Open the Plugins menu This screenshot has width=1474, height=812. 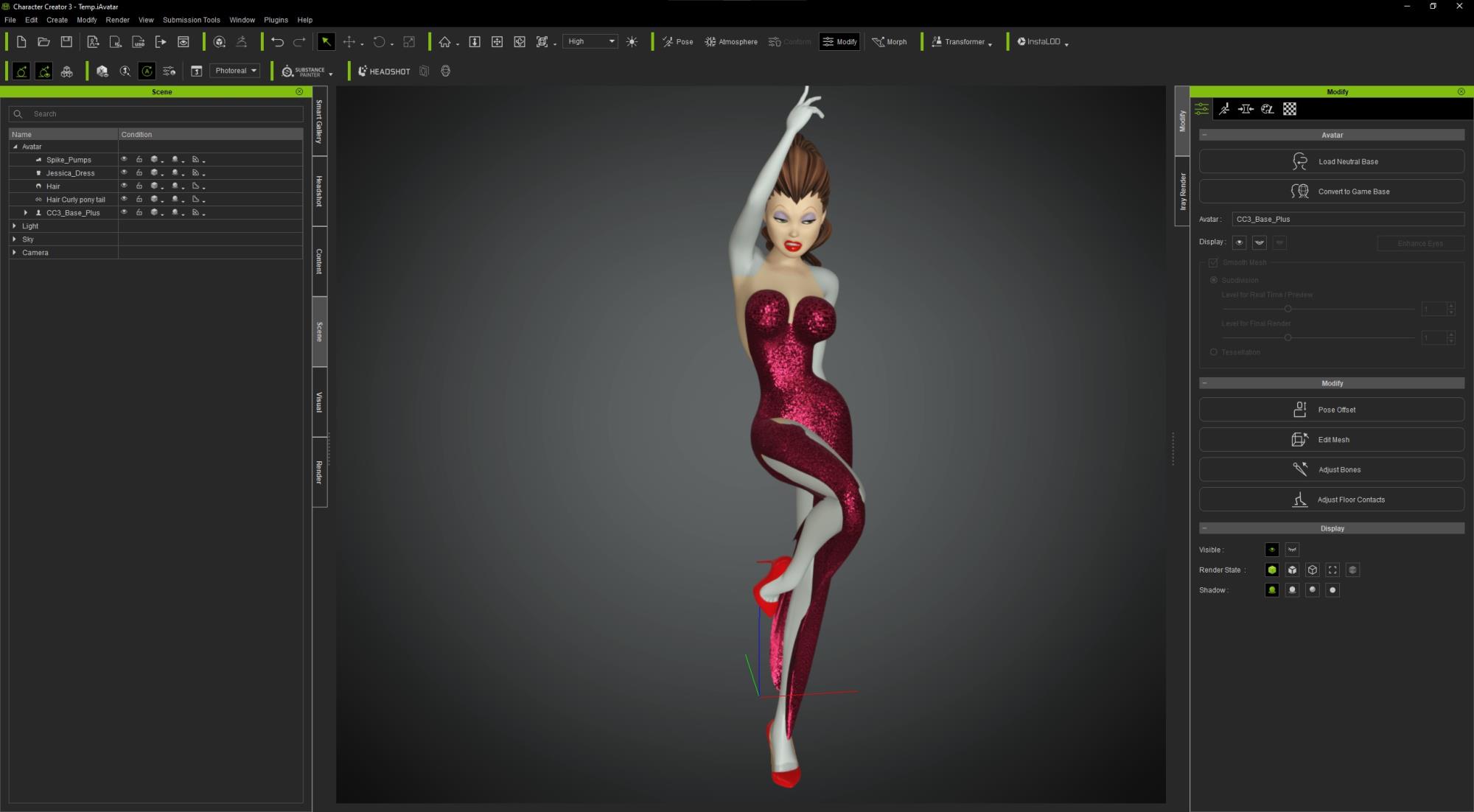point(276,20)
